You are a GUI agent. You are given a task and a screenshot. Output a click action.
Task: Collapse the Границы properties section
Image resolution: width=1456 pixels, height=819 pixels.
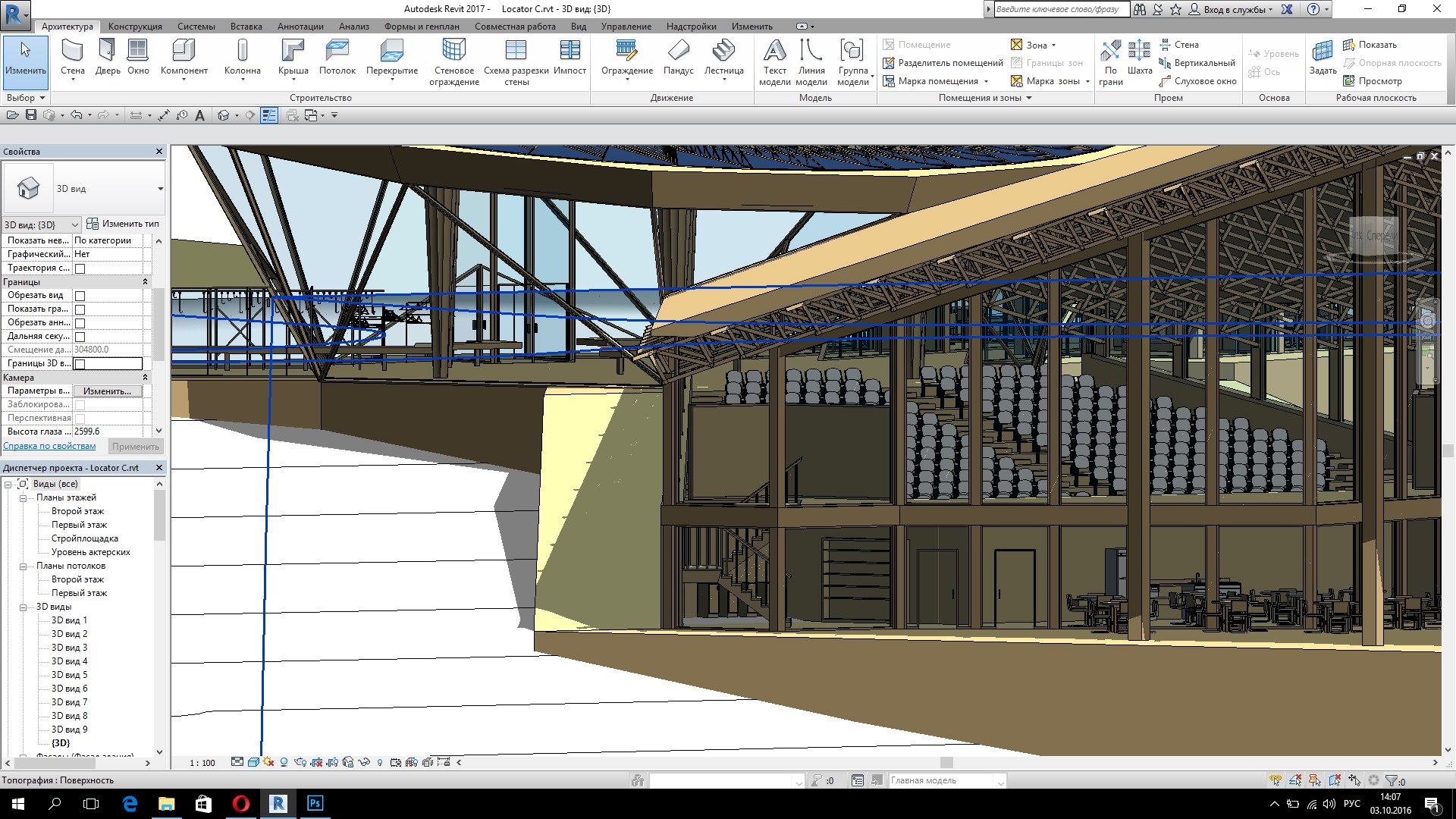145,282
